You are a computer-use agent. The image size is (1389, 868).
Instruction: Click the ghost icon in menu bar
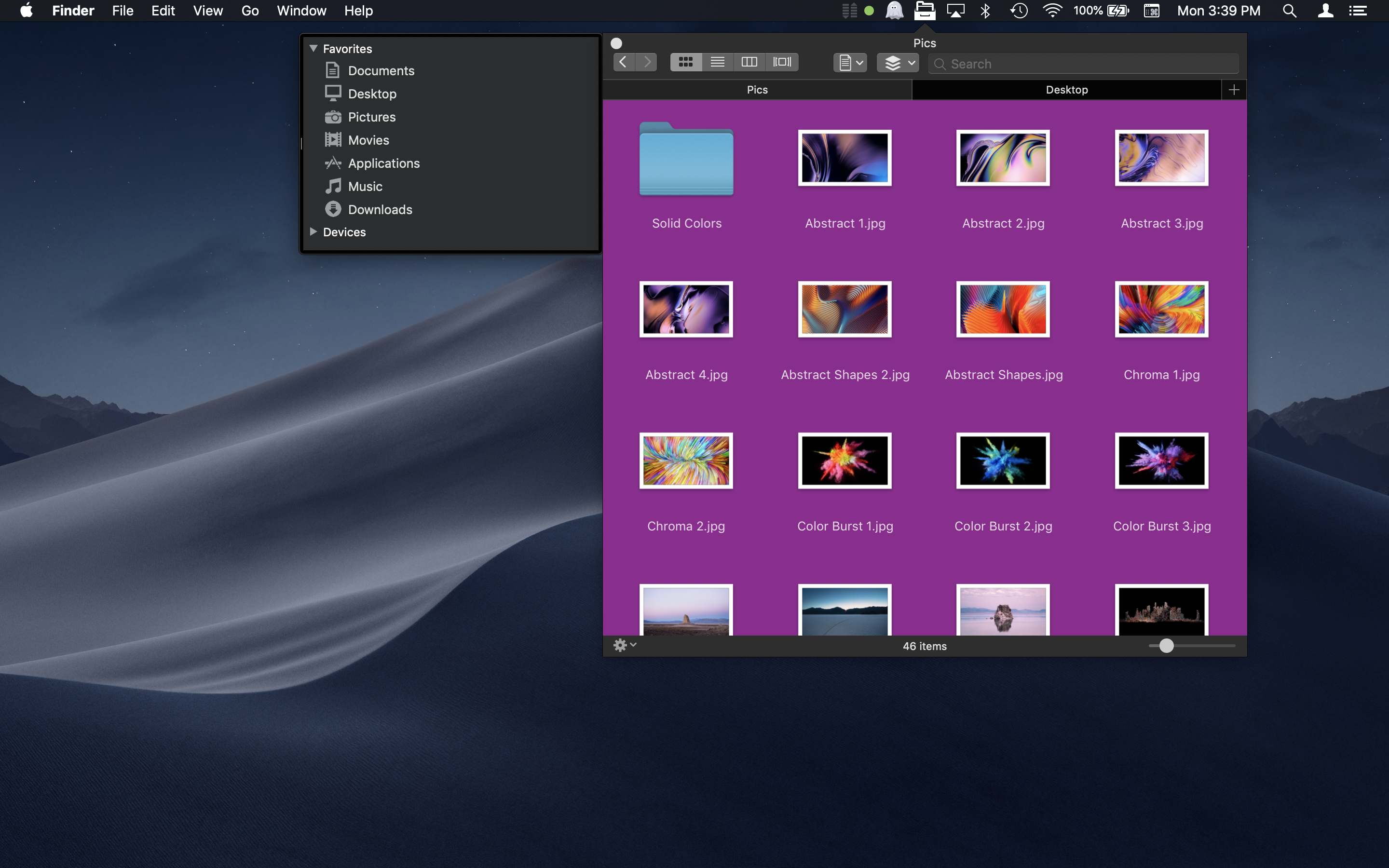point(894,10)
